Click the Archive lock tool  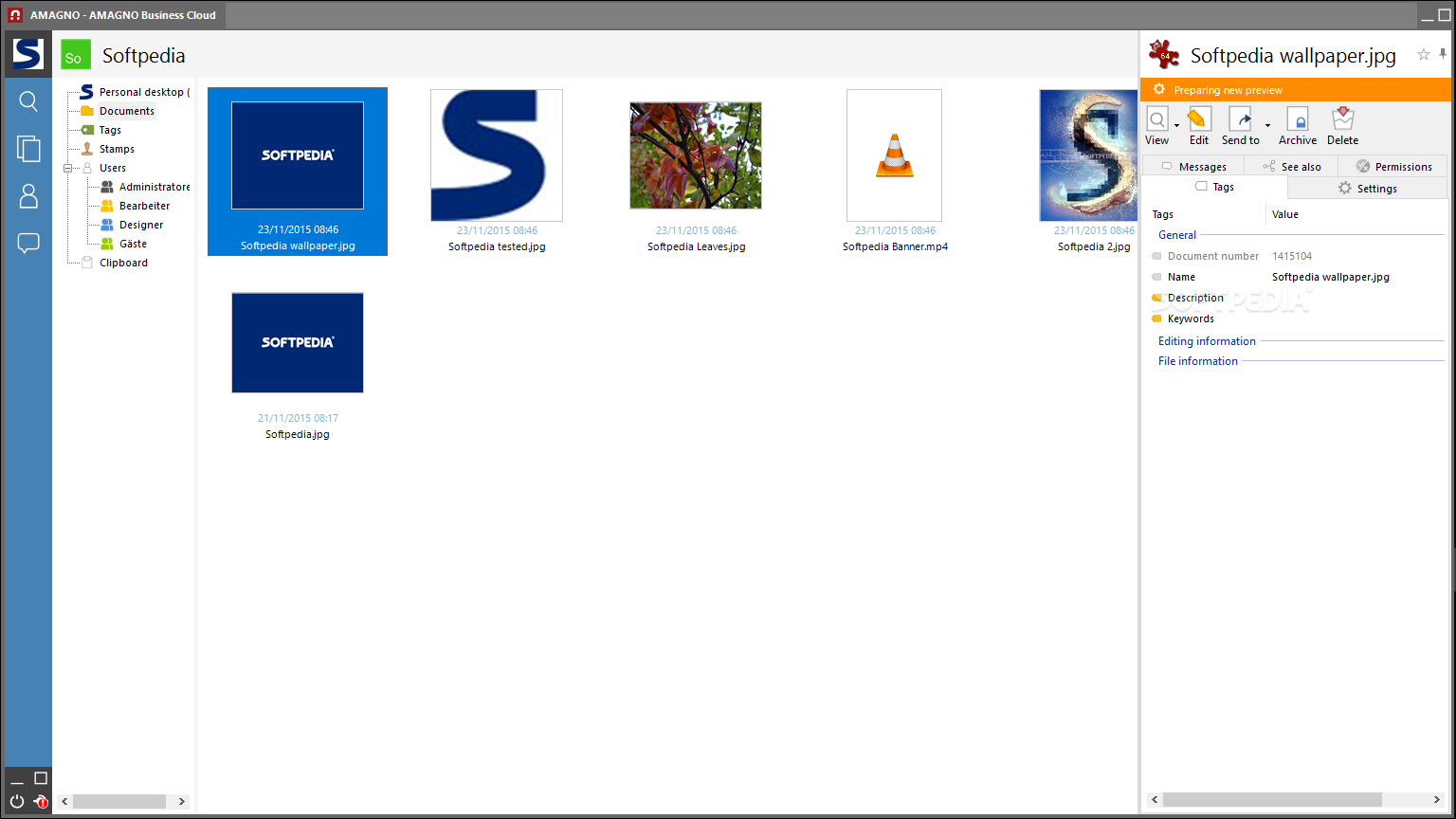[x=1298, y=119]
